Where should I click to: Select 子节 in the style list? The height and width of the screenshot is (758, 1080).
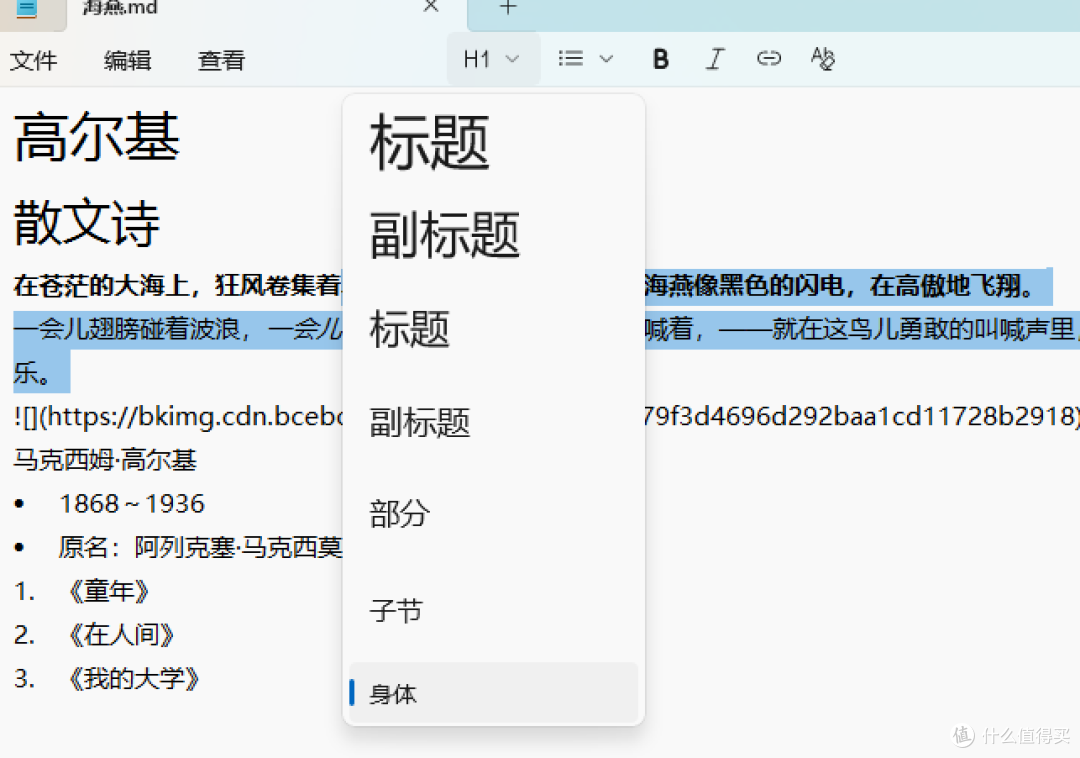click(396, 610)
